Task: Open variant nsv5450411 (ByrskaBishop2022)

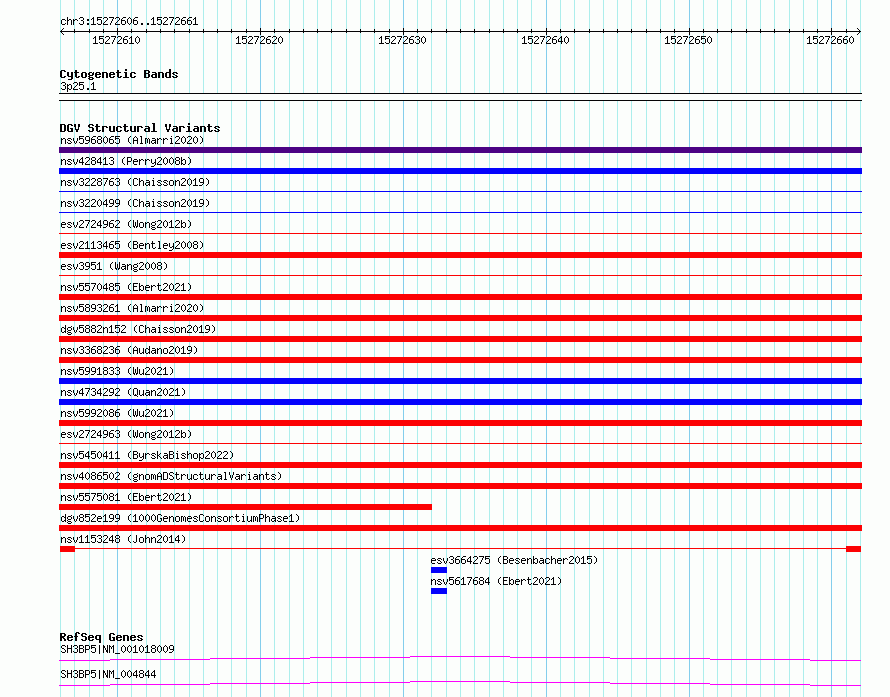Action: (147, 455)
